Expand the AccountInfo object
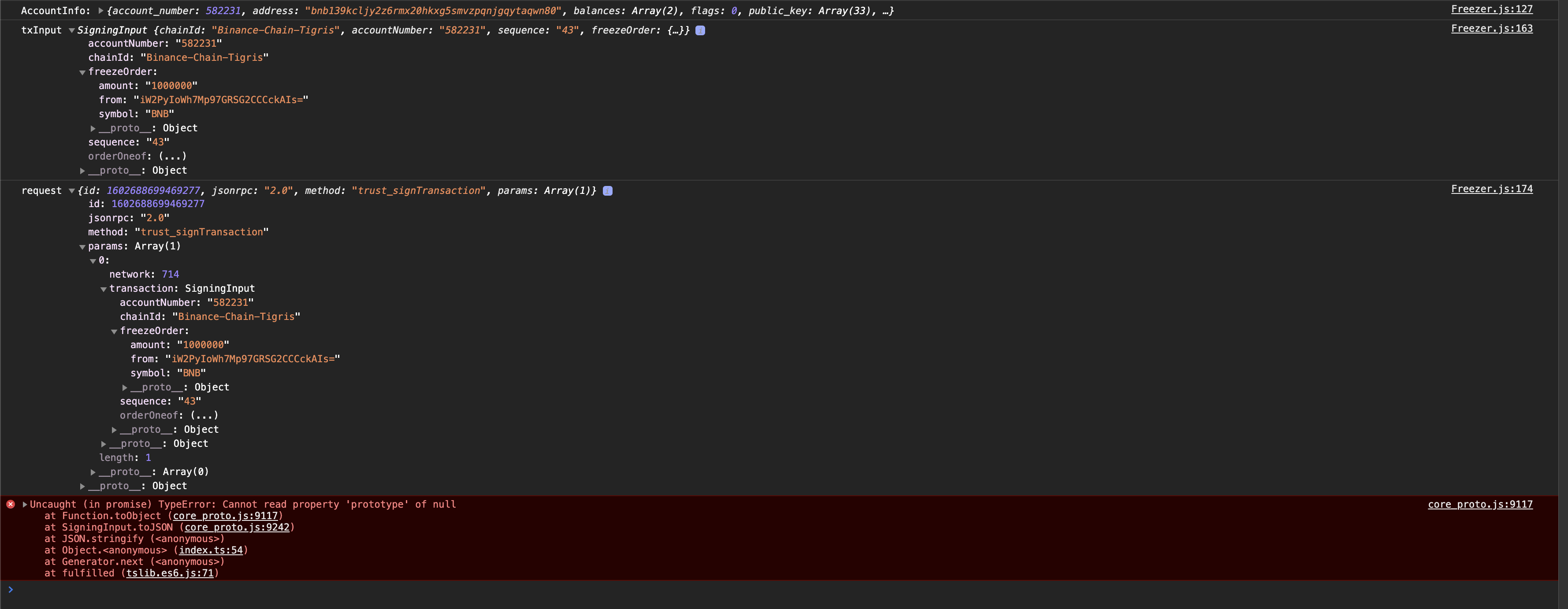The image size is (1568, 609). pyautogui.click(x=101, y=11)
